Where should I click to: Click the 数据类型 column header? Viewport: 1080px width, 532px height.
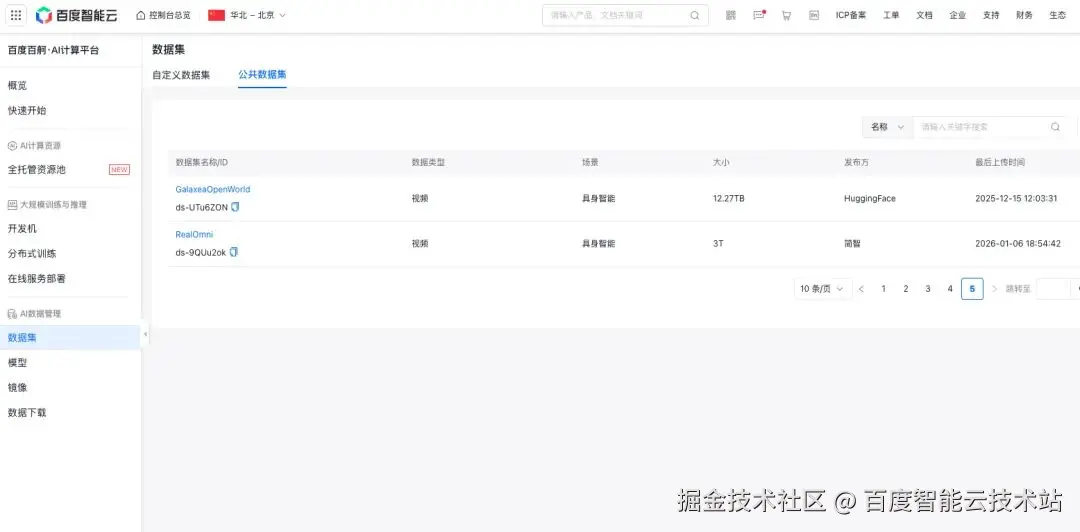click(428, 163)
